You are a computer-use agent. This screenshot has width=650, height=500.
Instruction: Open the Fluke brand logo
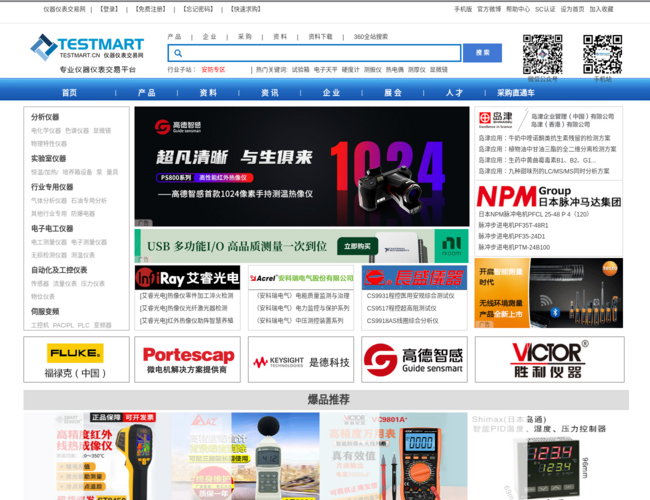tap(76, 359)
